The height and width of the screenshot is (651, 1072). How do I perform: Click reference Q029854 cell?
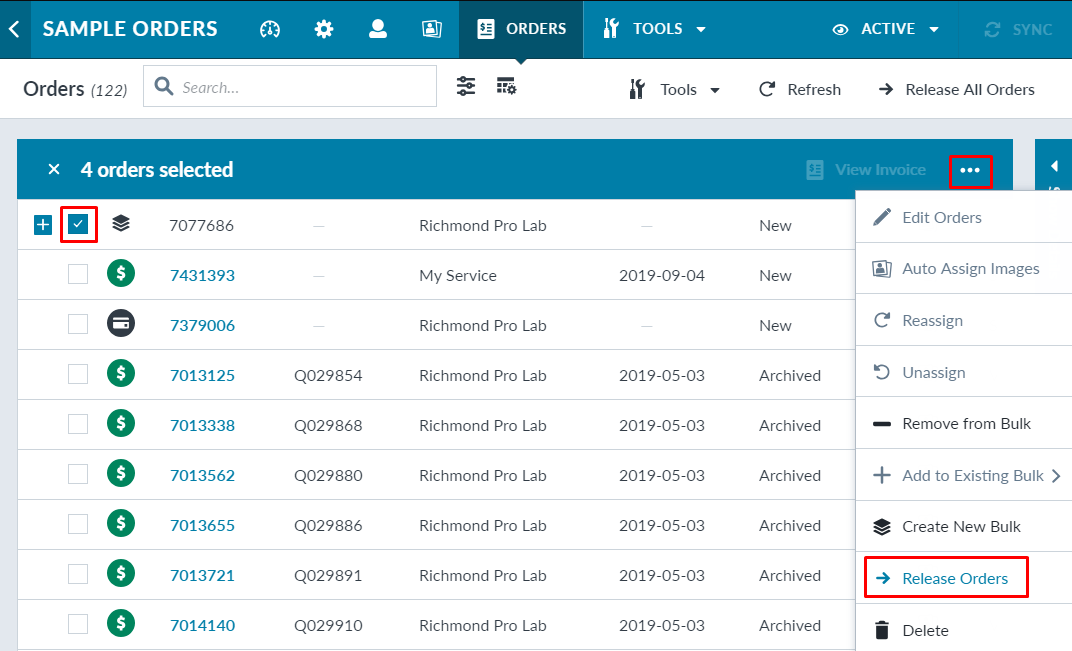(328, 375)
